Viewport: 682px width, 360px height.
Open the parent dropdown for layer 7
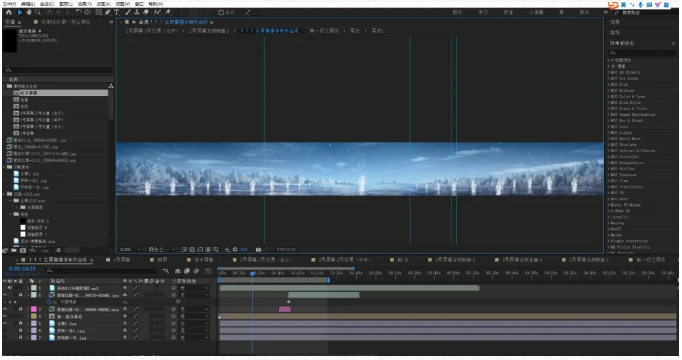click(x=195, y=337)
